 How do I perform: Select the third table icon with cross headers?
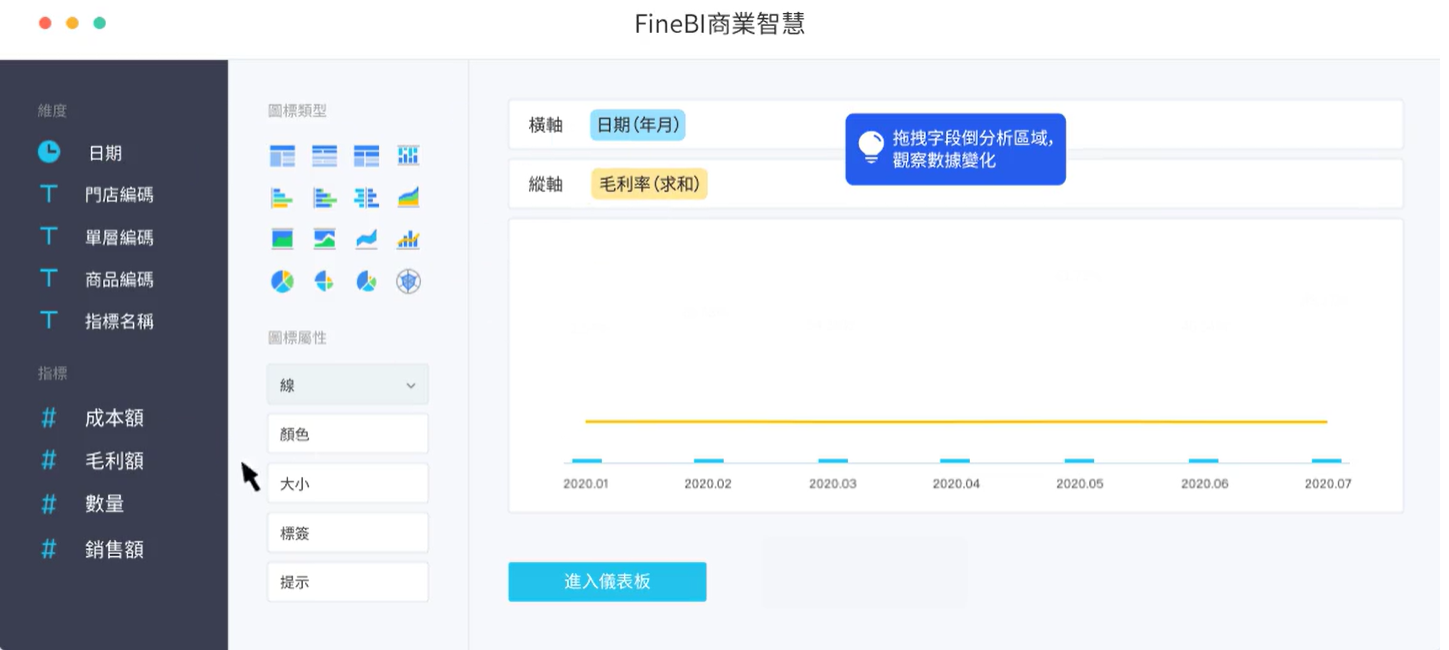(x=366, y=155)
